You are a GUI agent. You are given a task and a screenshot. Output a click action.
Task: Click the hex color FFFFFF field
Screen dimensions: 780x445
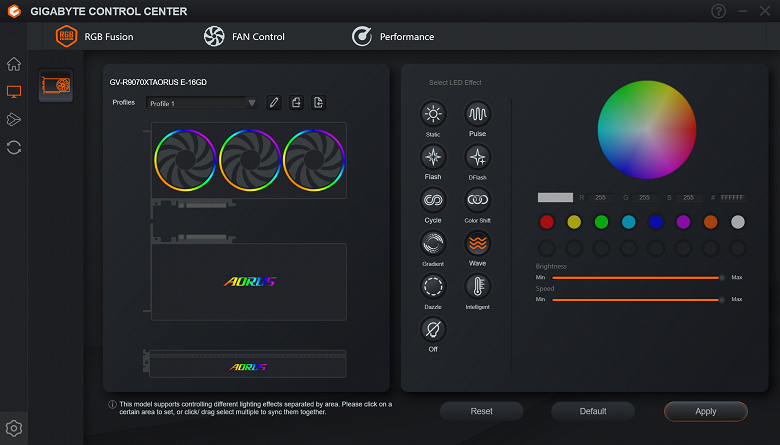732,197
